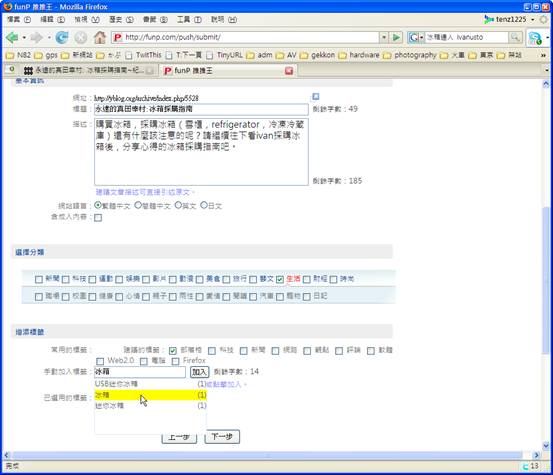Click the green Go arrow beside address bar
The height and width of the screenshot is (475, 553).
point(396,37)
